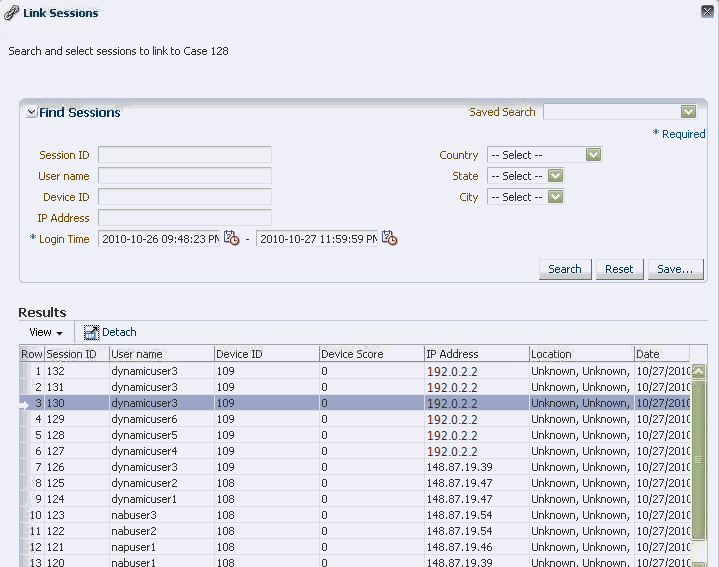Open the State select dropdown
Image resolution: width=719 pixels, height=567 pixels.
[555, 176]
